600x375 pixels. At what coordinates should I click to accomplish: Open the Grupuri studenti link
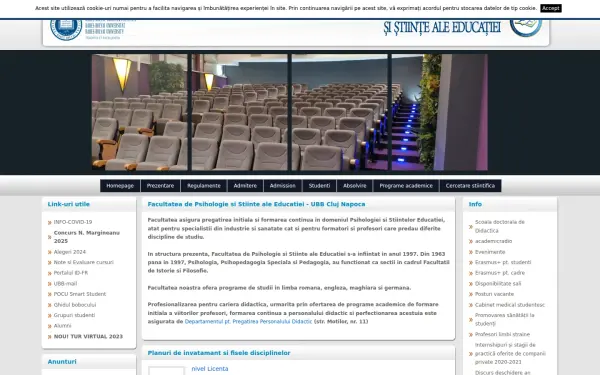click(74, 315)
